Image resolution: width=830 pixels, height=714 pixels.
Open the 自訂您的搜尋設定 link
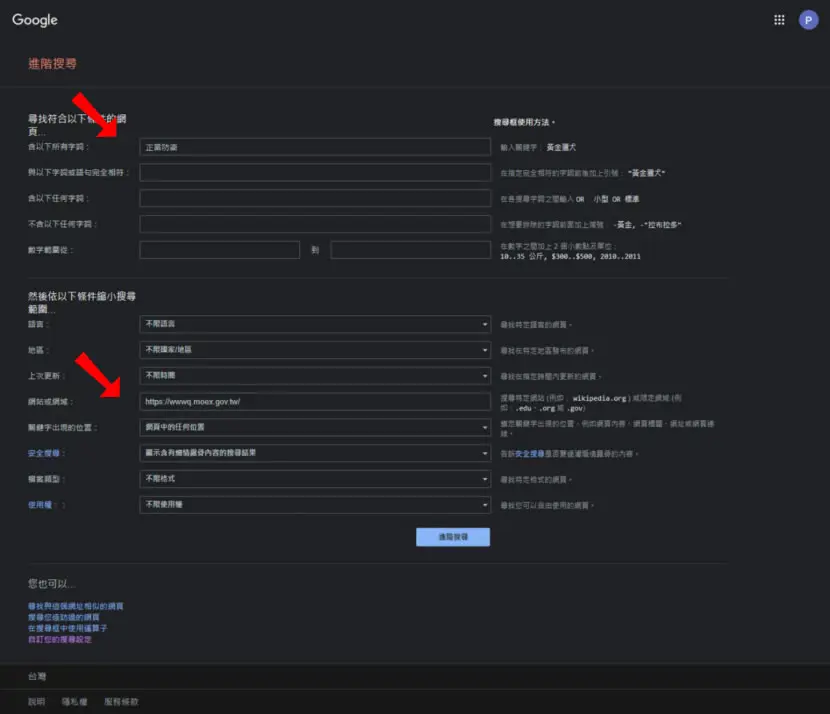tap(60, 639)
